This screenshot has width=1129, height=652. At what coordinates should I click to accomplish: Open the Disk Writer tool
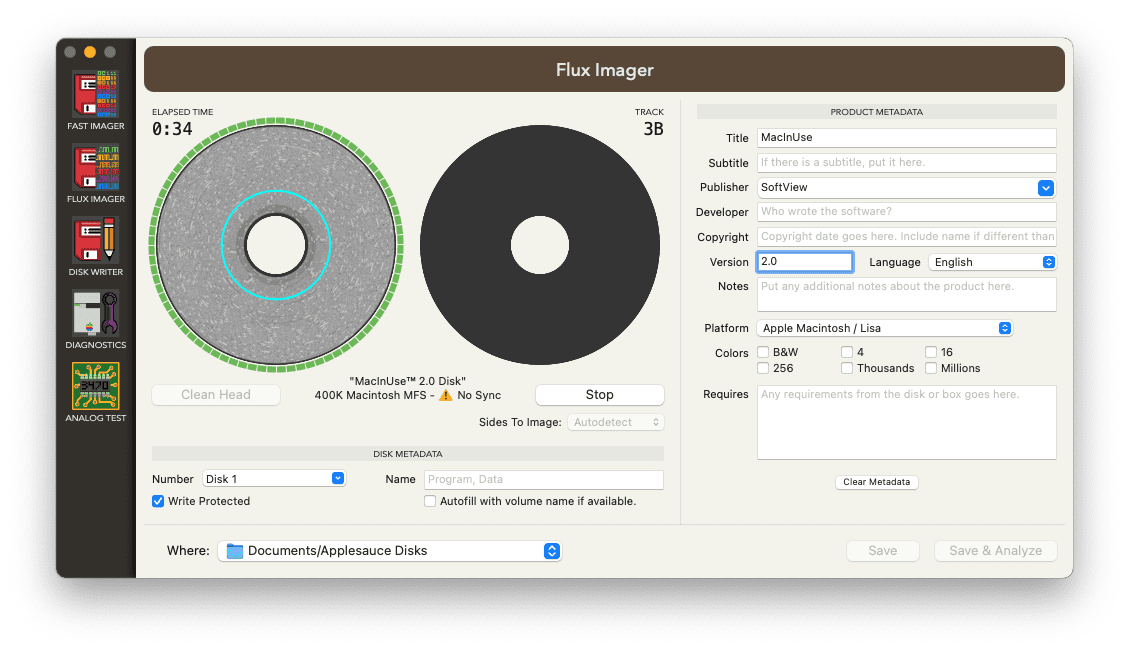pyautogui.click(x=95, y=241)
